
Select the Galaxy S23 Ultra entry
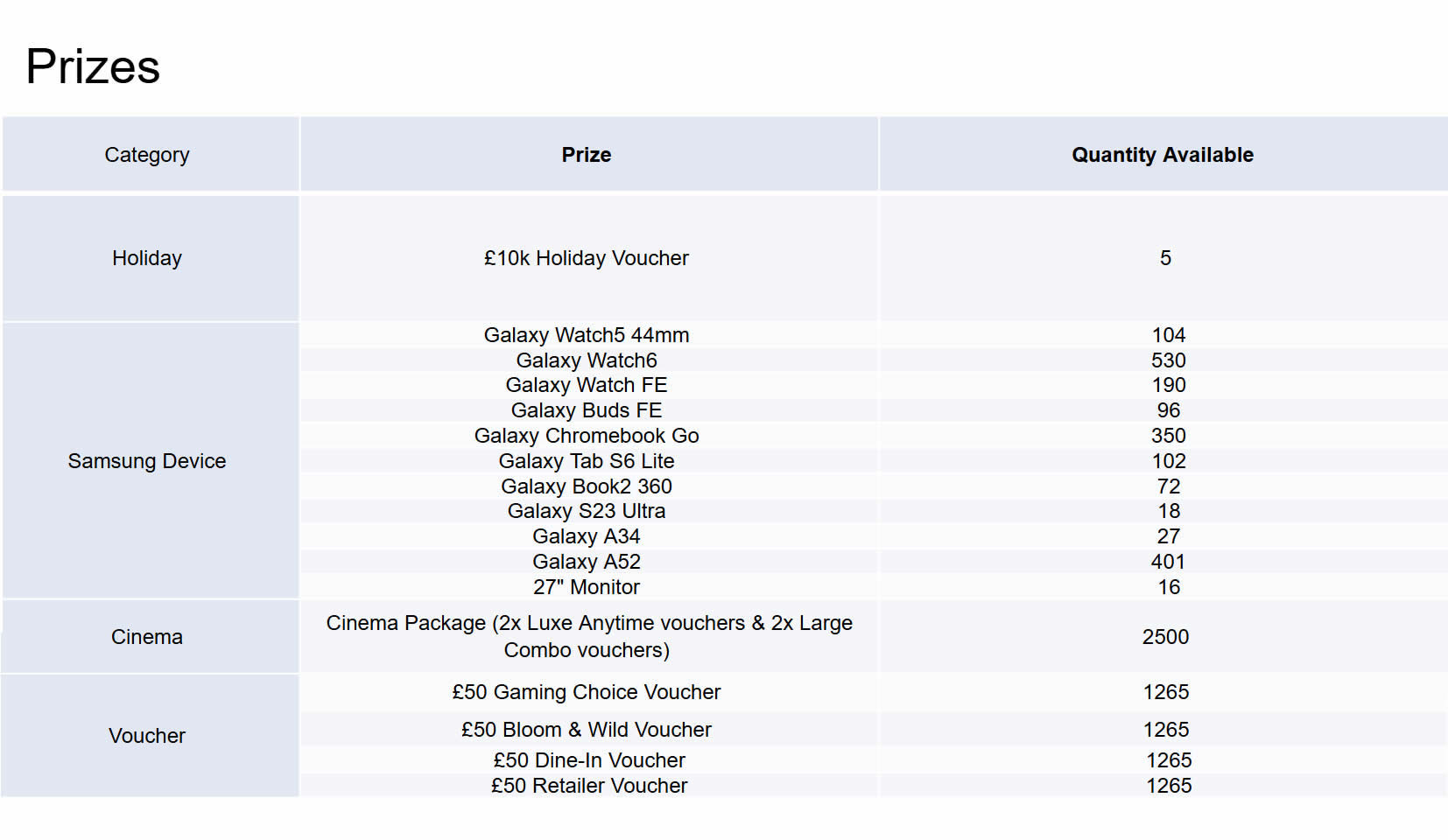[x=587, y=511]
